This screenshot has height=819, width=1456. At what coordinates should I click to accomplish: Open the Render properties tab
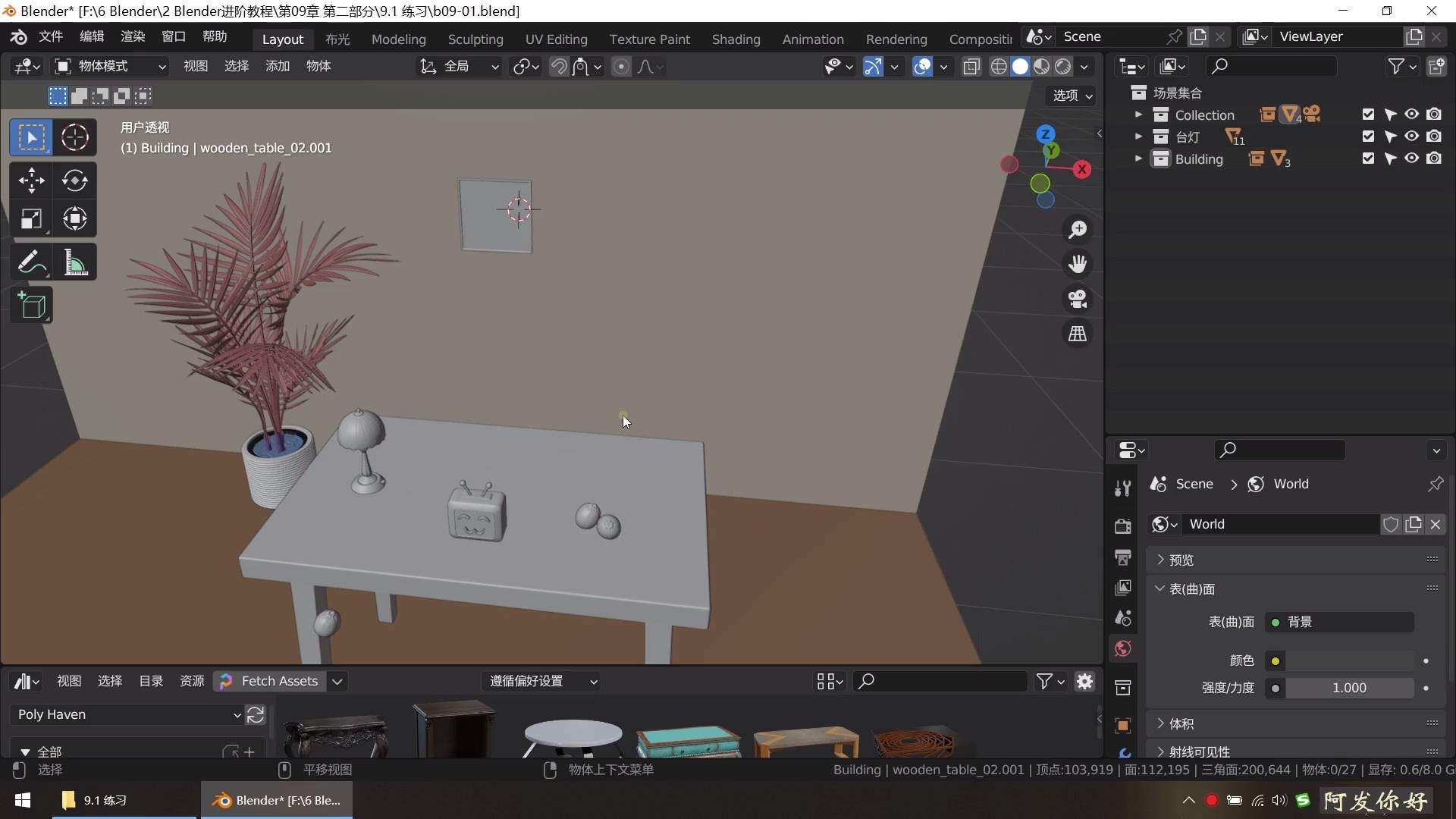[1123, 526]
